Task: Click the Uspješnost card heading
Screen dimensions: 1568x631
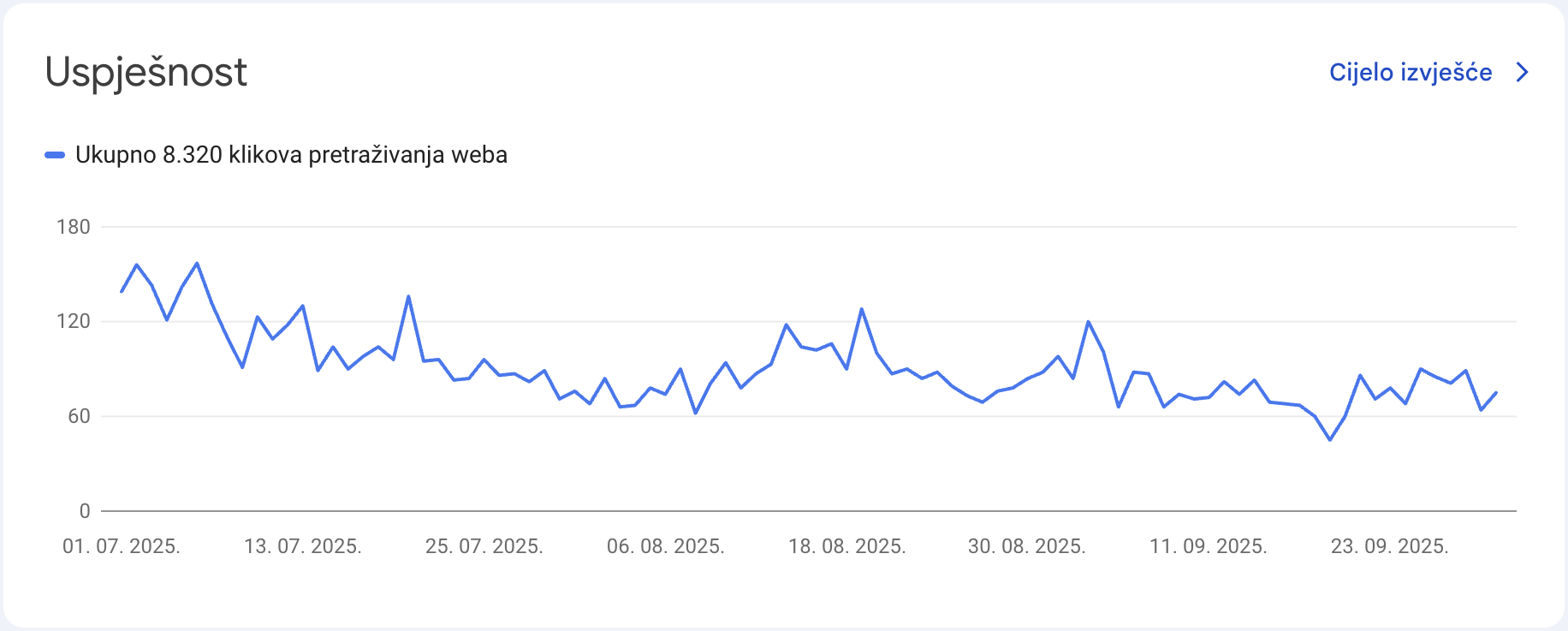Action: pyautogui.click(x=146, y=73)
